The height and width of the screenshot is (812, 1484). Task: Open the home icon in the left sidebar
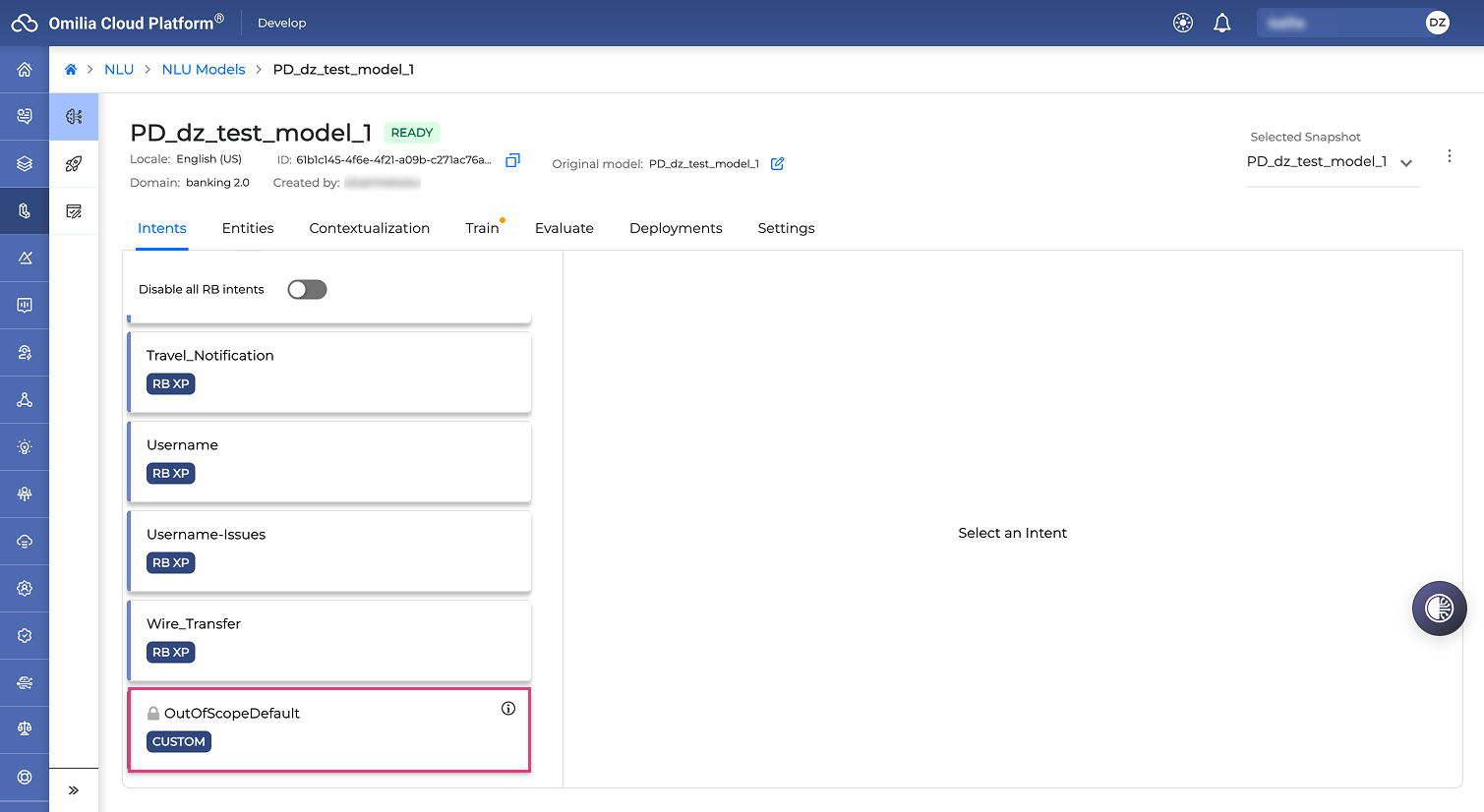click(25, 70)
